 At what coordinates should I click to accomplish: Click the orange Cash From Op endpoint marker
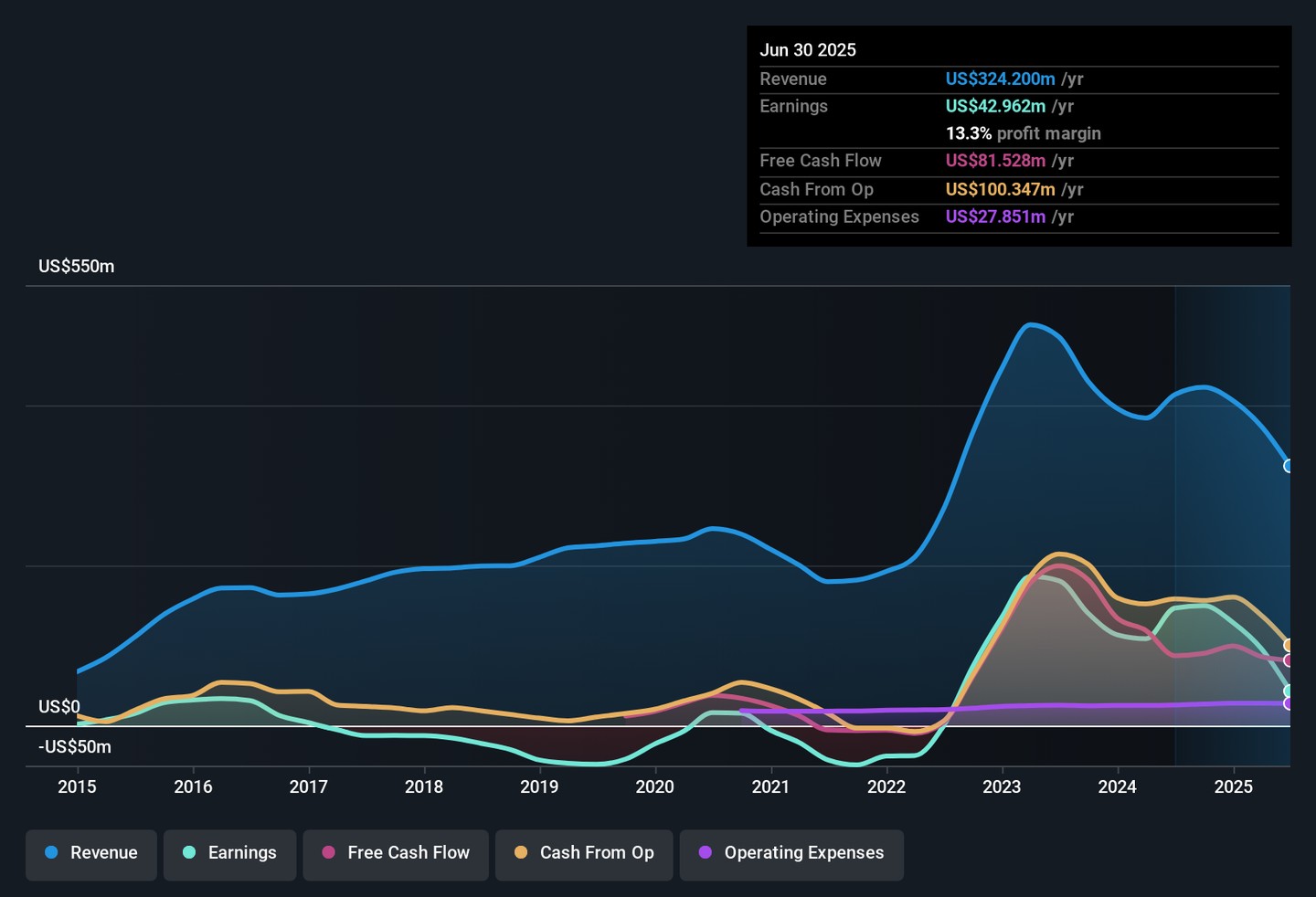(1289, 645)
